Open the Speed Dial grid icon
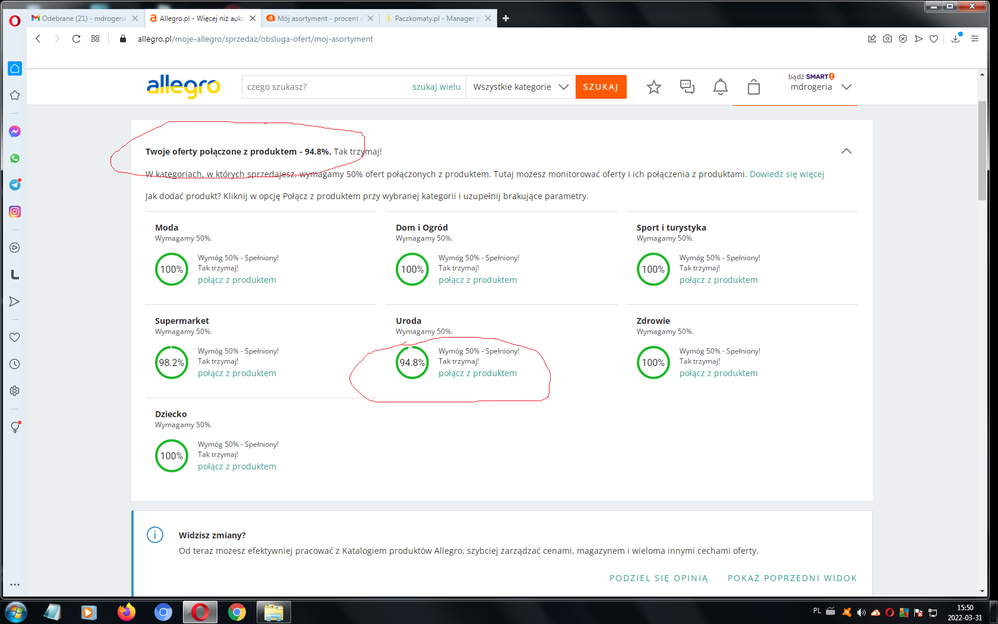The height and width of the screenshot is (624, 998). coord(95,39)
